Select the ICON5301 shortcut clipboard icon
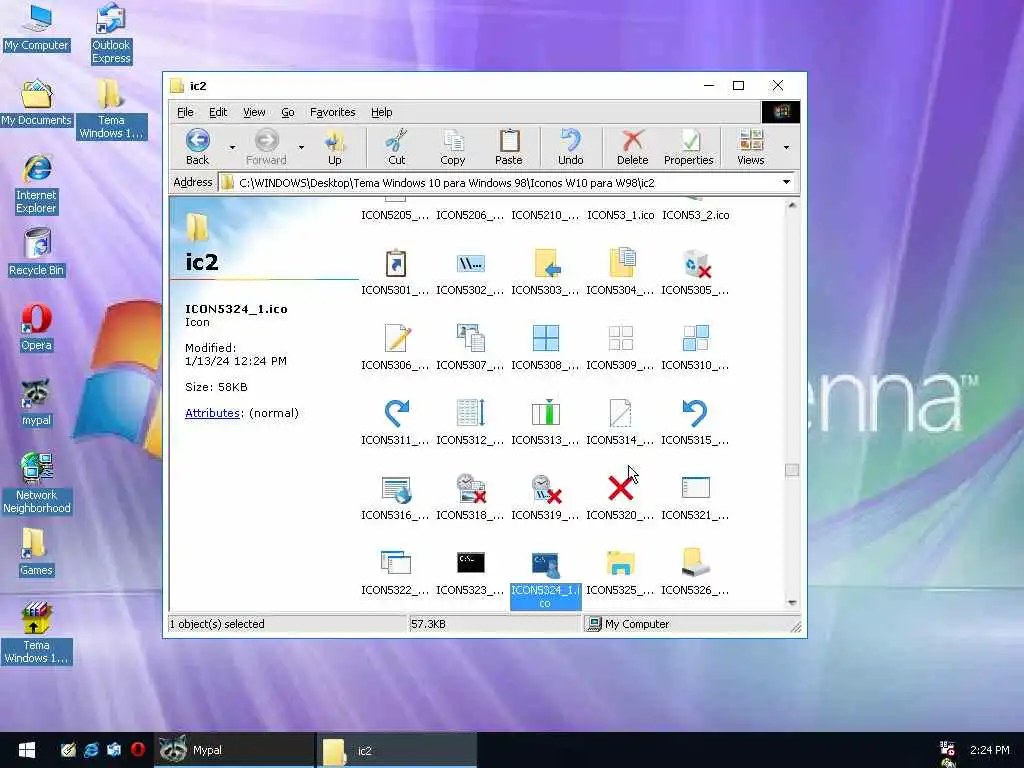This screenshot has width=1024, height=768. pyautogui.click(x=395, y=264)
